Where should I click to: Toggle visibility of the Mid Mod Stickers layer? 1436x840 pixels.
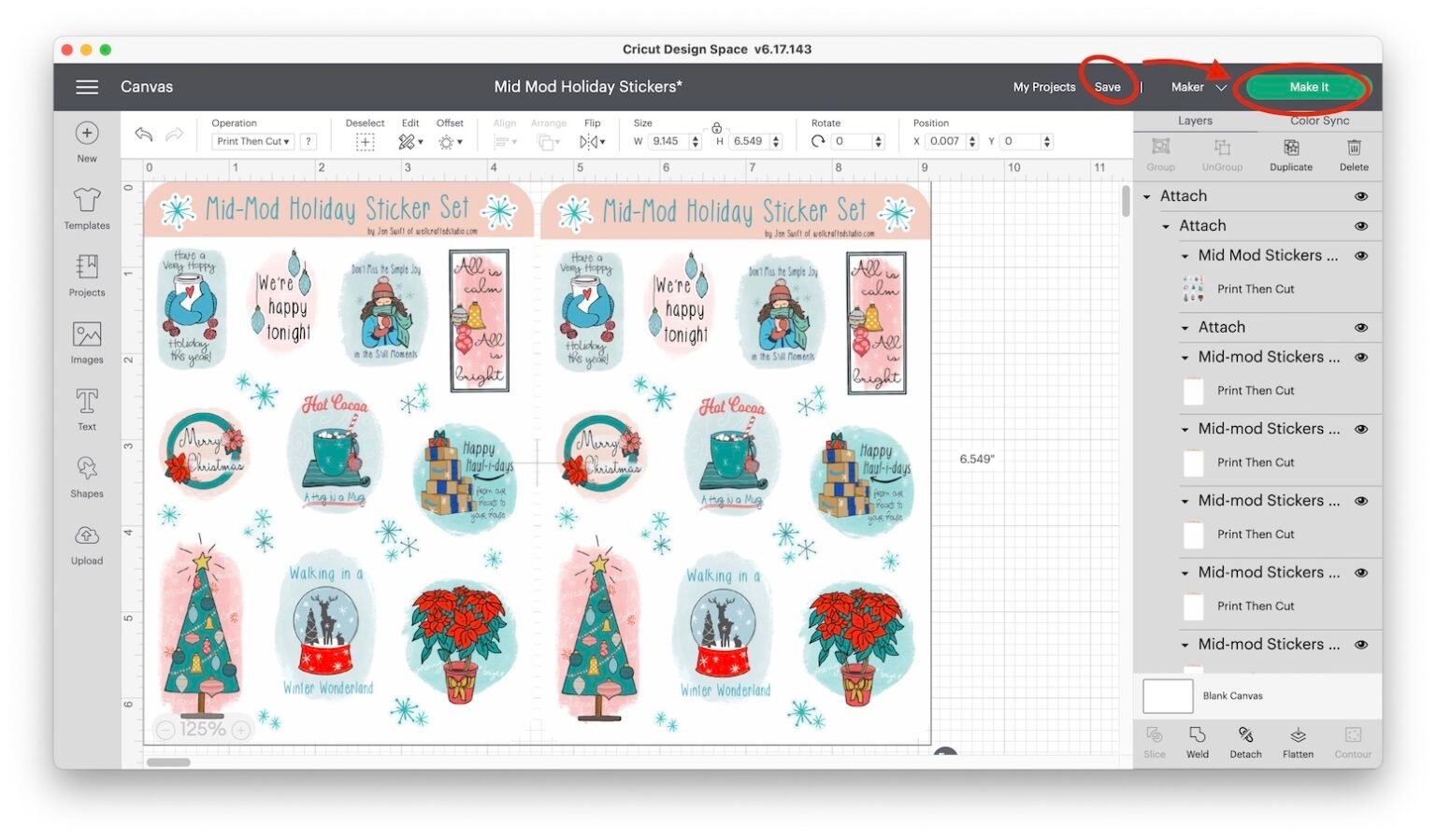click(x=1361, y=255)
